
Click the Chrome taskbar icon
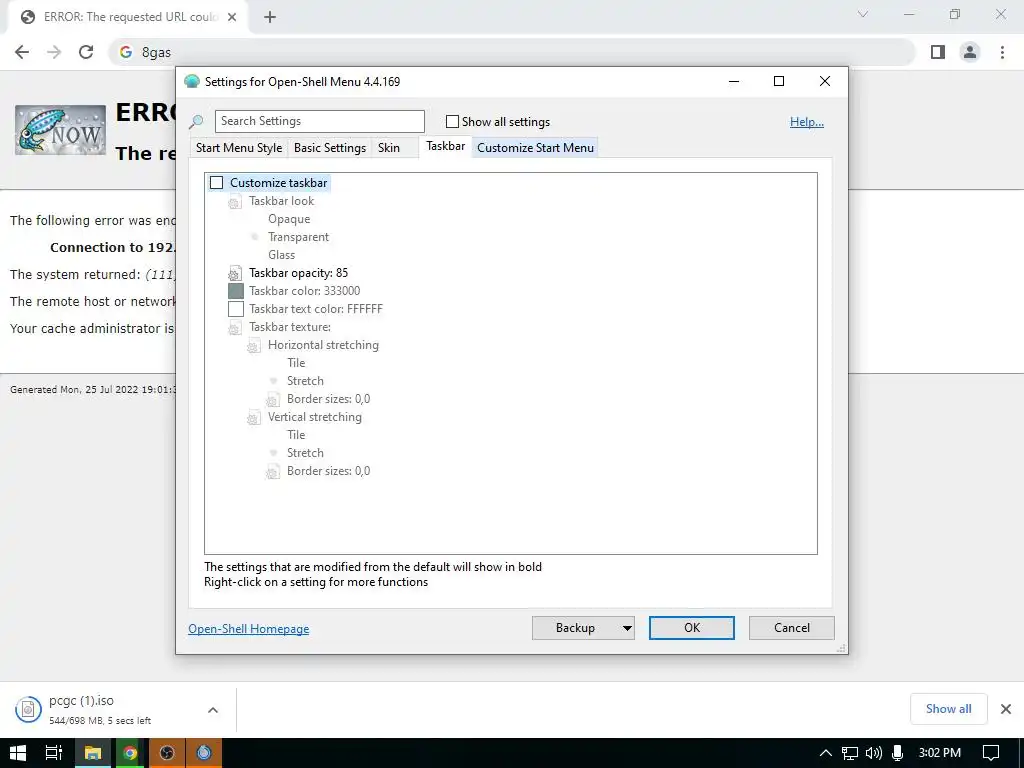[x=130, y=753]
